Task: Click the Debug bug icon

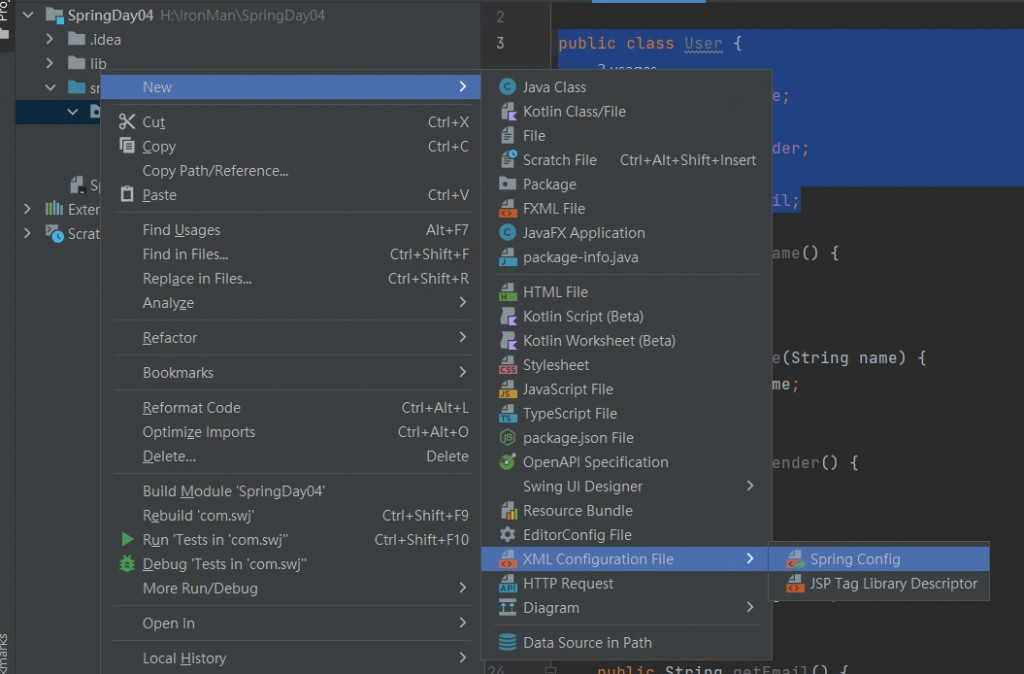Action: [x=127, y=564]
